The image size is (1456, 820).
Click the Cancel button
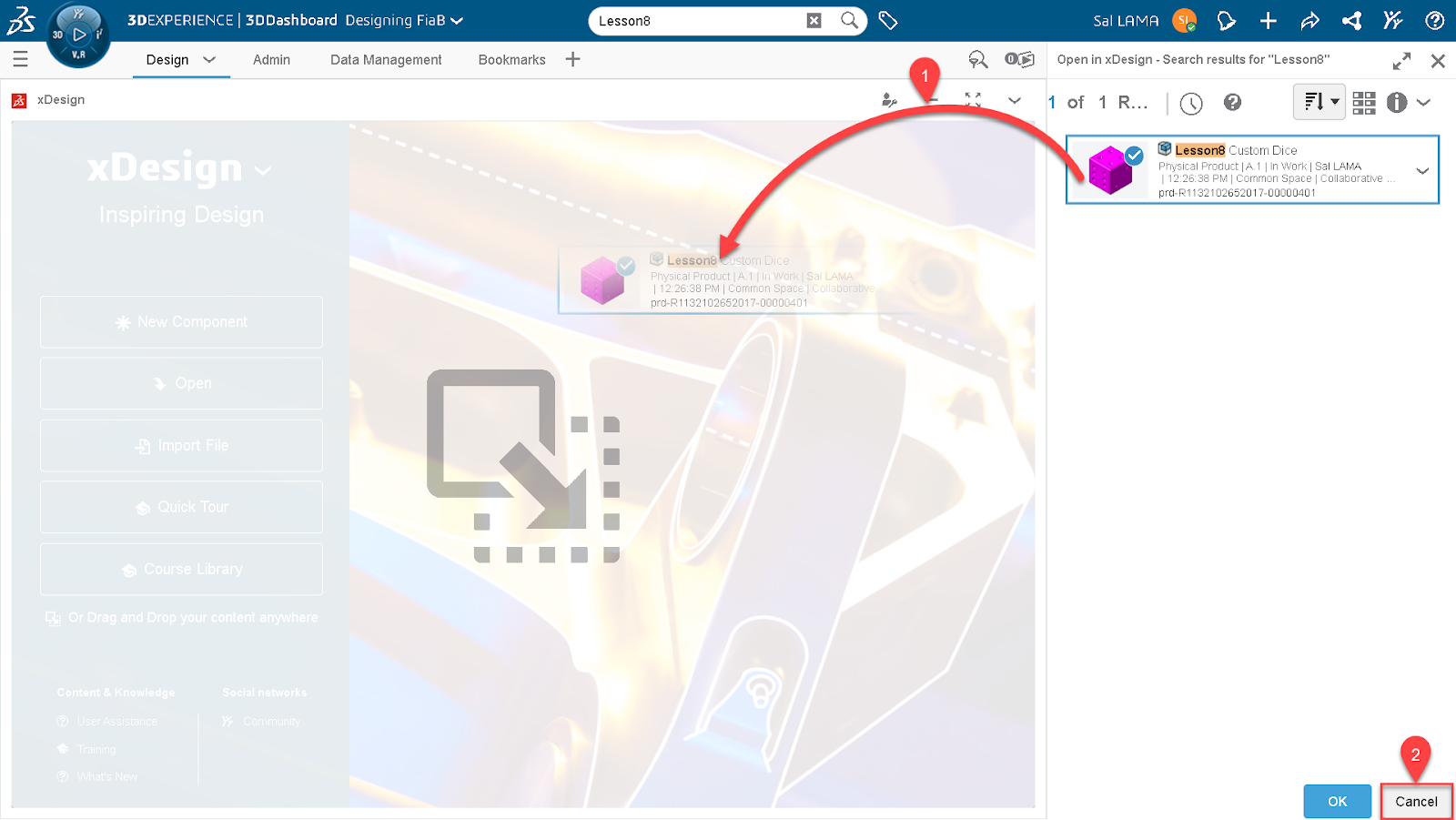pyautogui.click(x=1416, y=801)
